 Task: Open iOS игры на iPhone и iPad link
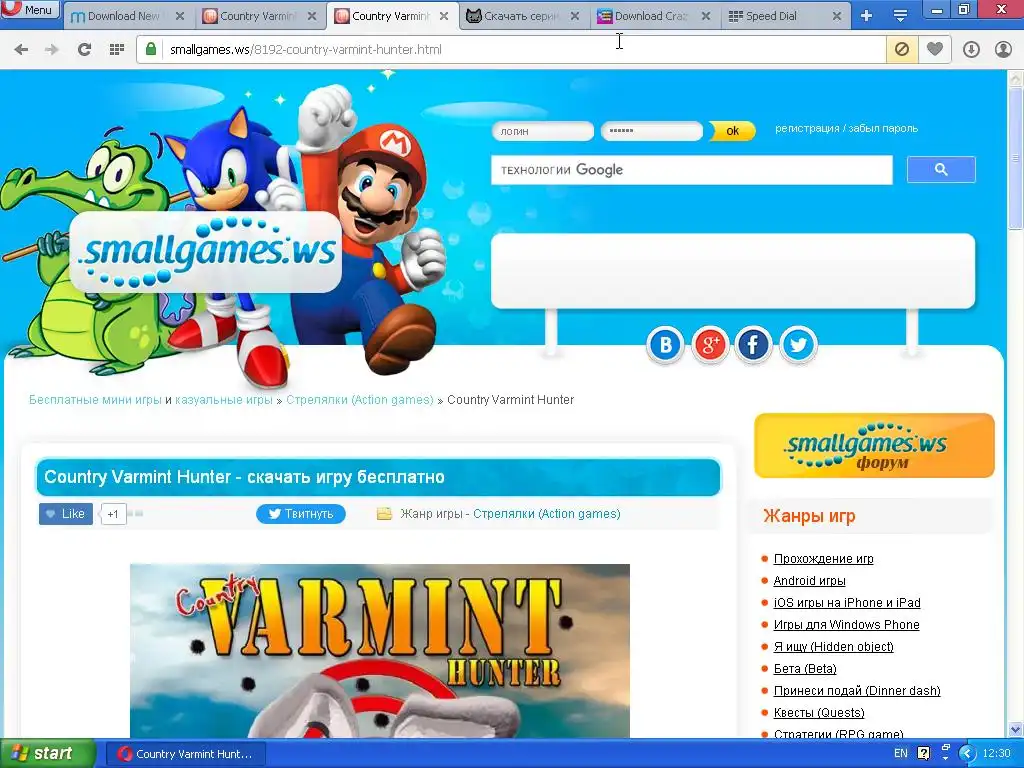click(847, 603)
